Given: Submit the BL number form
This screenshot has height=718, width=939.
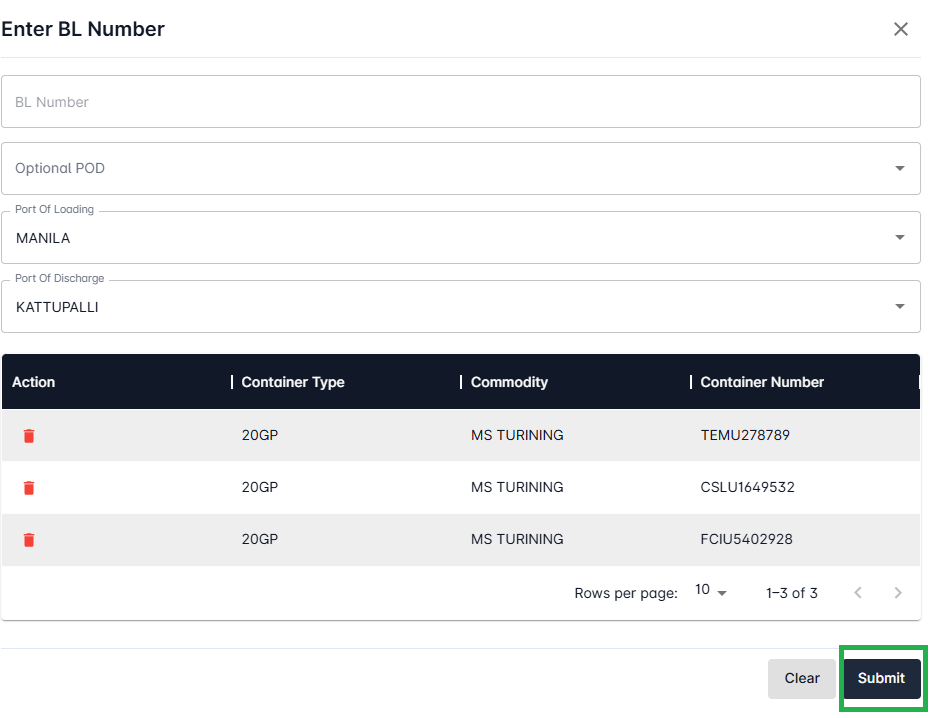Looking at the screenshot, I should [881, 678].
